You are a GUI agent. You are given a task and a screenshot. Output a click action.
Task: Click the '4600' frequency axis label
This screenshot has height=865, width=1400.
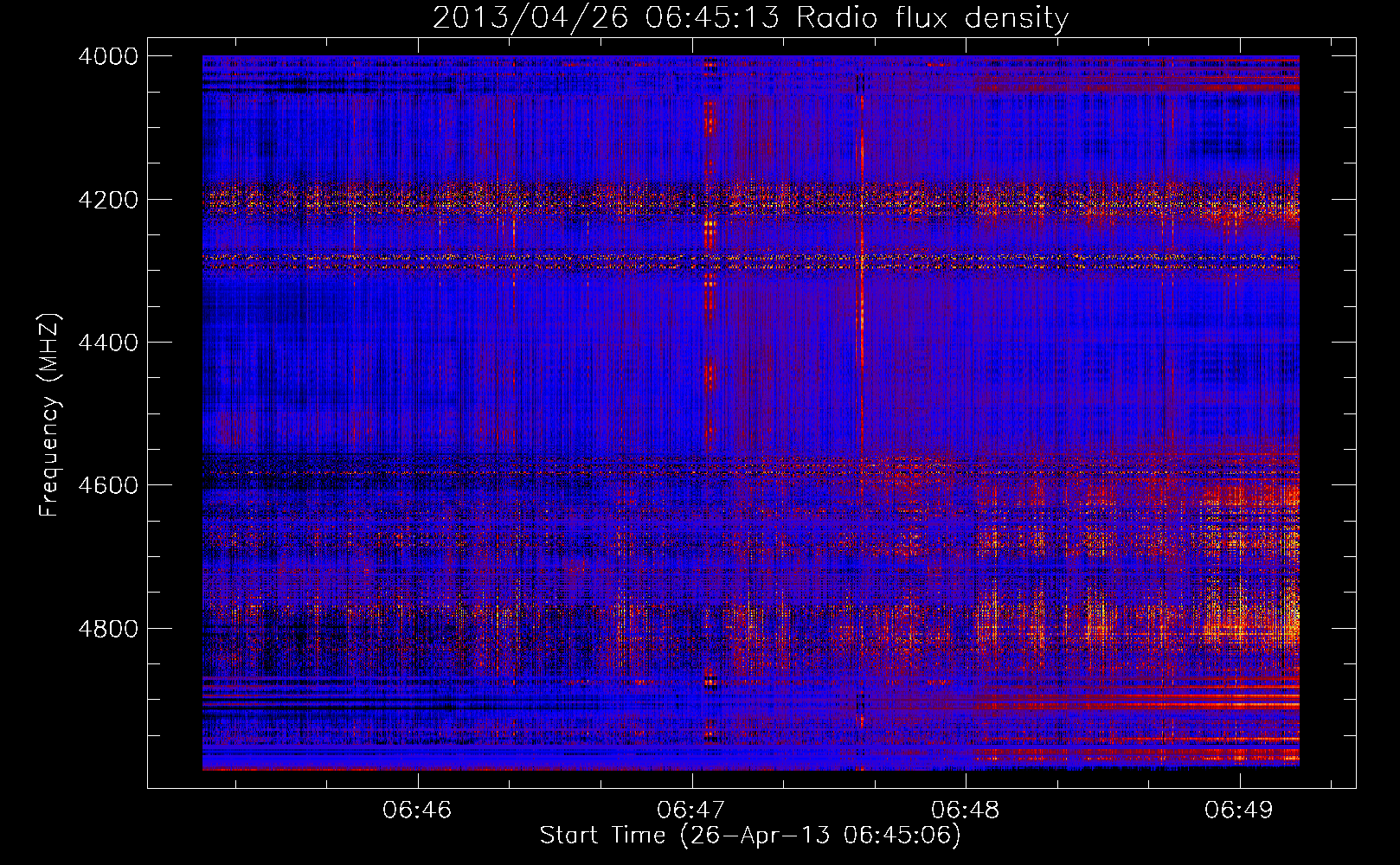point(108,485)
